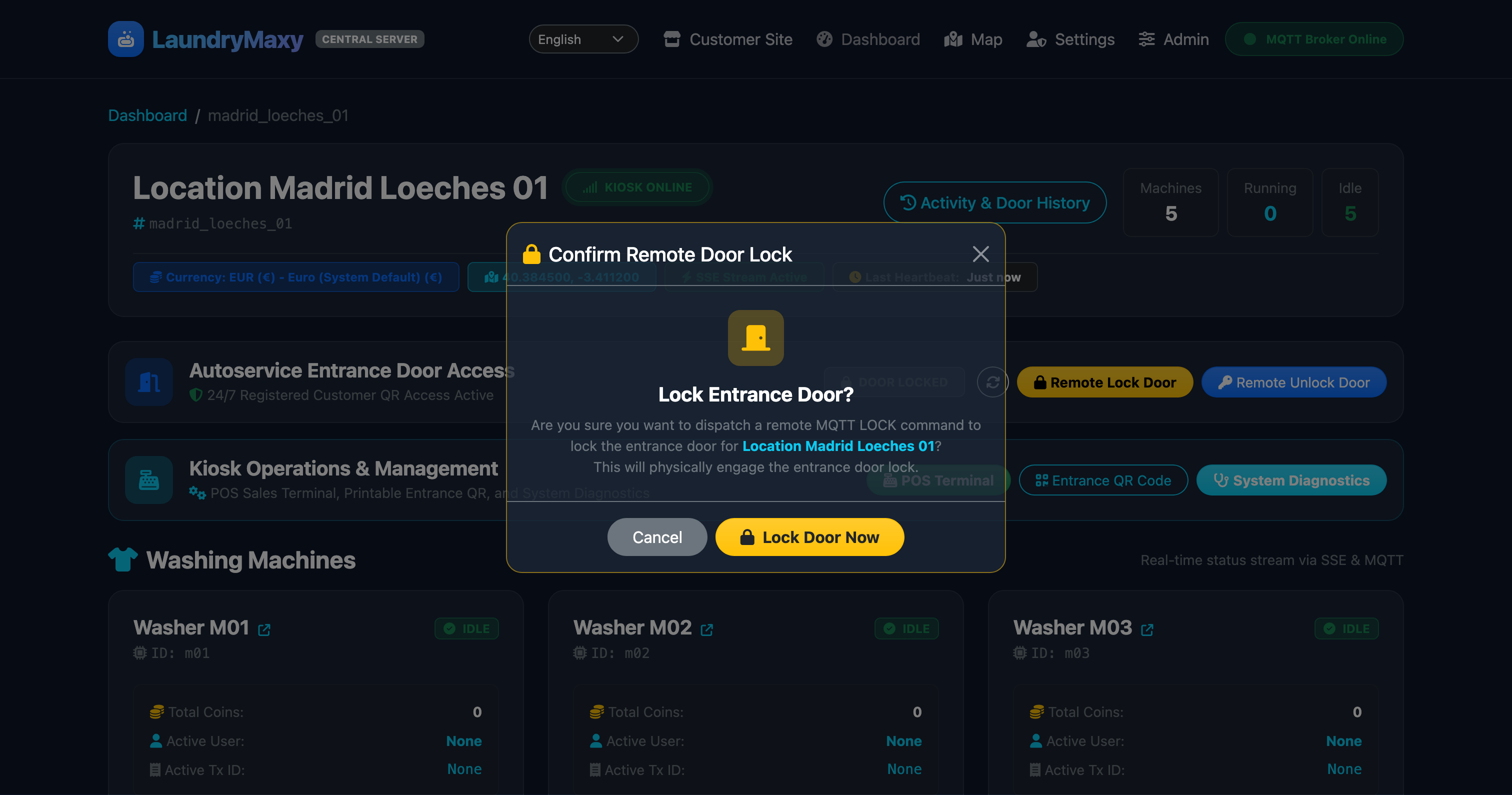Screen dimensions: 1512x795
Task: Click the Washer M01 title
Action: [x=191, y=627]
